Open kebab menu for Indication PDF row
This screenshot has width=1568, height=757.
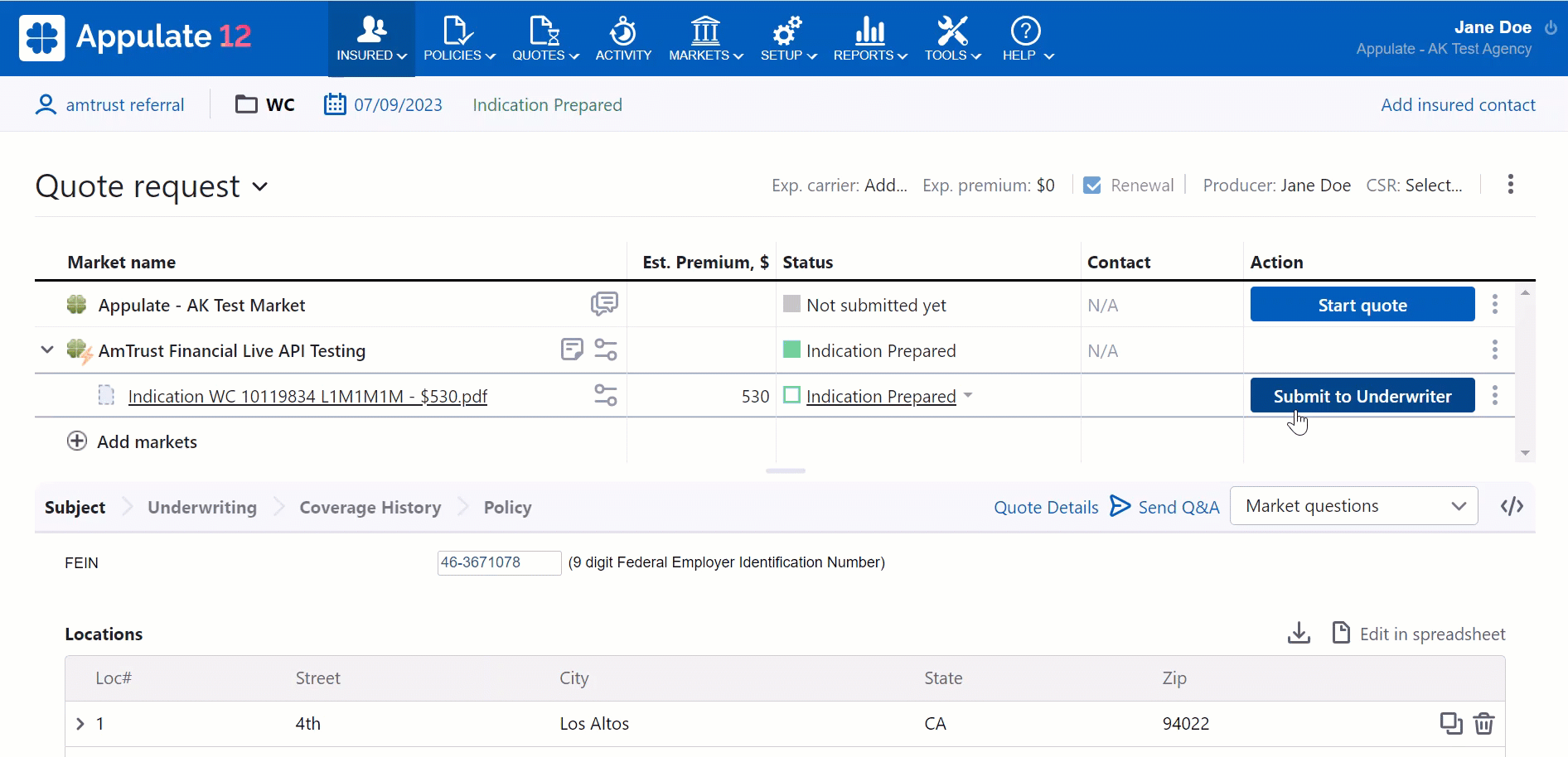click(1494, 395)
